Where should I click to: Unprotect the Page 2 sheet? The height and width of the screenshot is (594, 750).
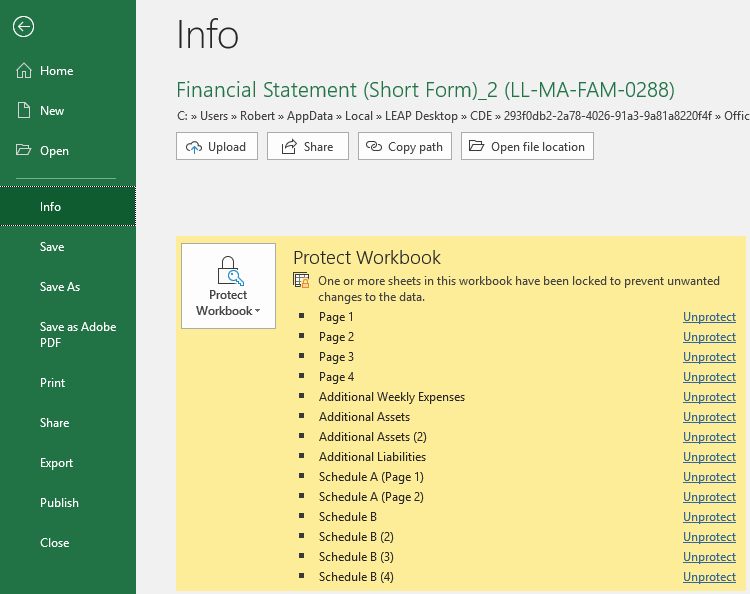709,337
